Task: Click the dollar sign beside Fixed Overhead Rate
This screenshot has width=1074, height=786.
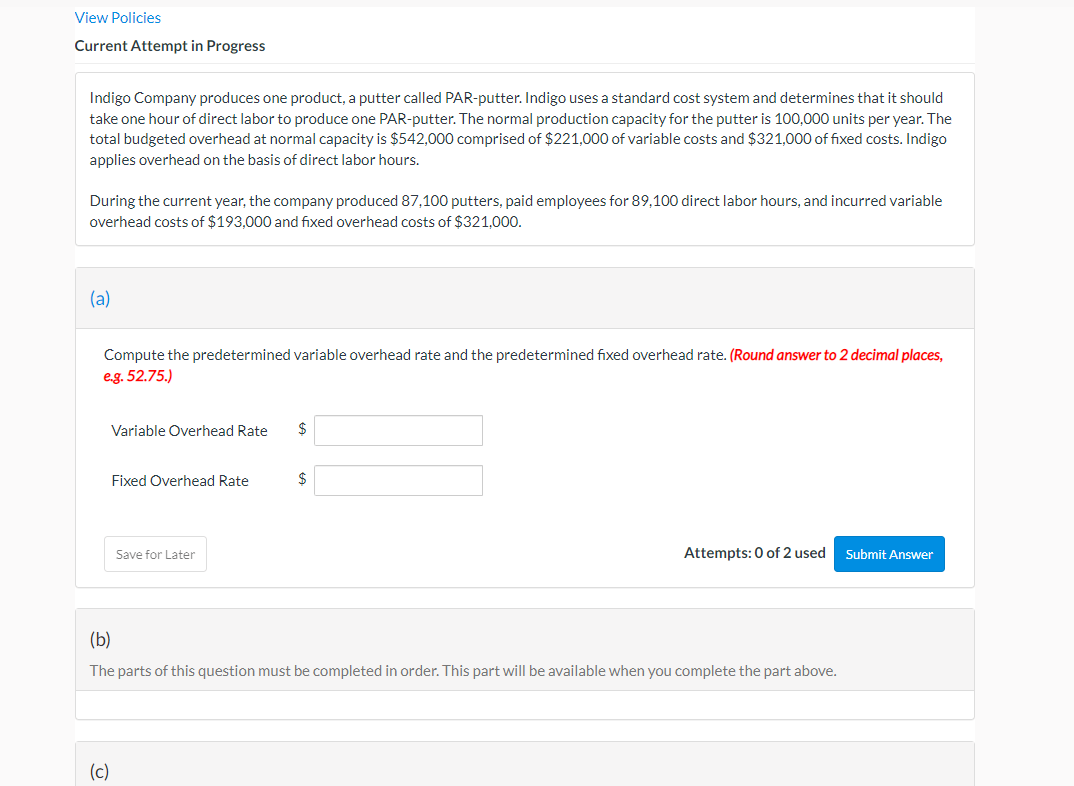Action: [301, 480]
